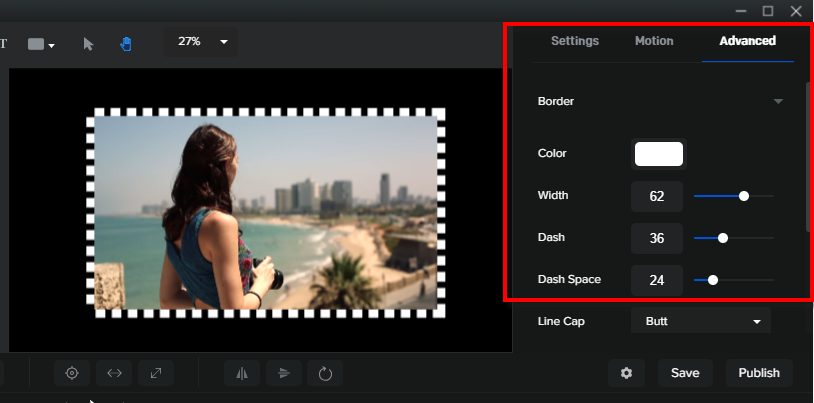Collapse the Border section
The height and width of the screenshot is (403, 814).
pos(778,101)
